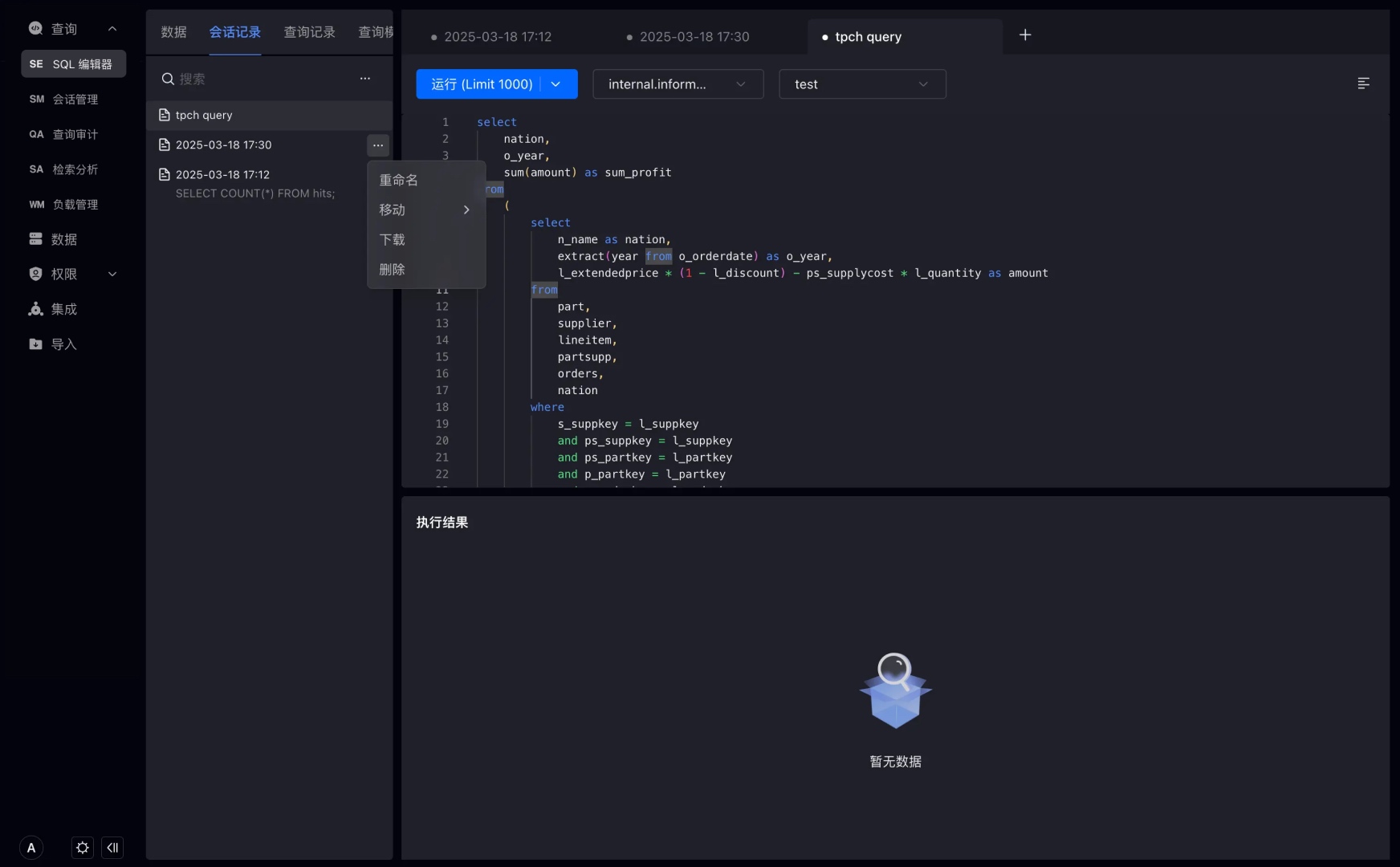
Task: Click 'lineitem,' on line 14
Action: tap(588, 340)
